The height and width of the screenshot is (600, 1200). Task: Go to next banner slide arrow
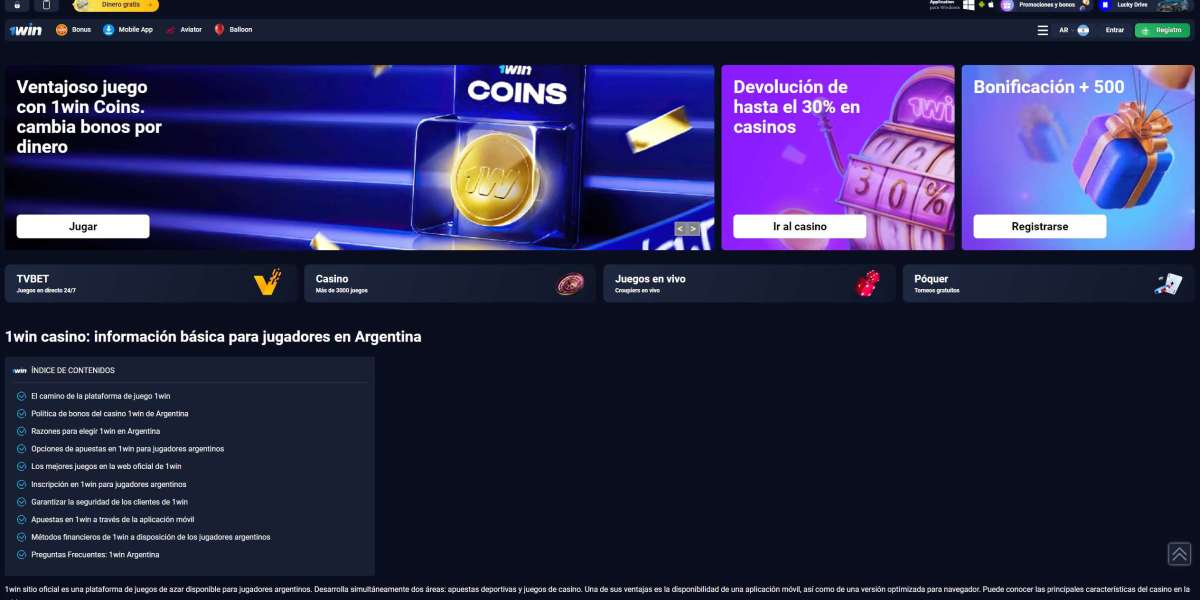[x=693, y=229]
